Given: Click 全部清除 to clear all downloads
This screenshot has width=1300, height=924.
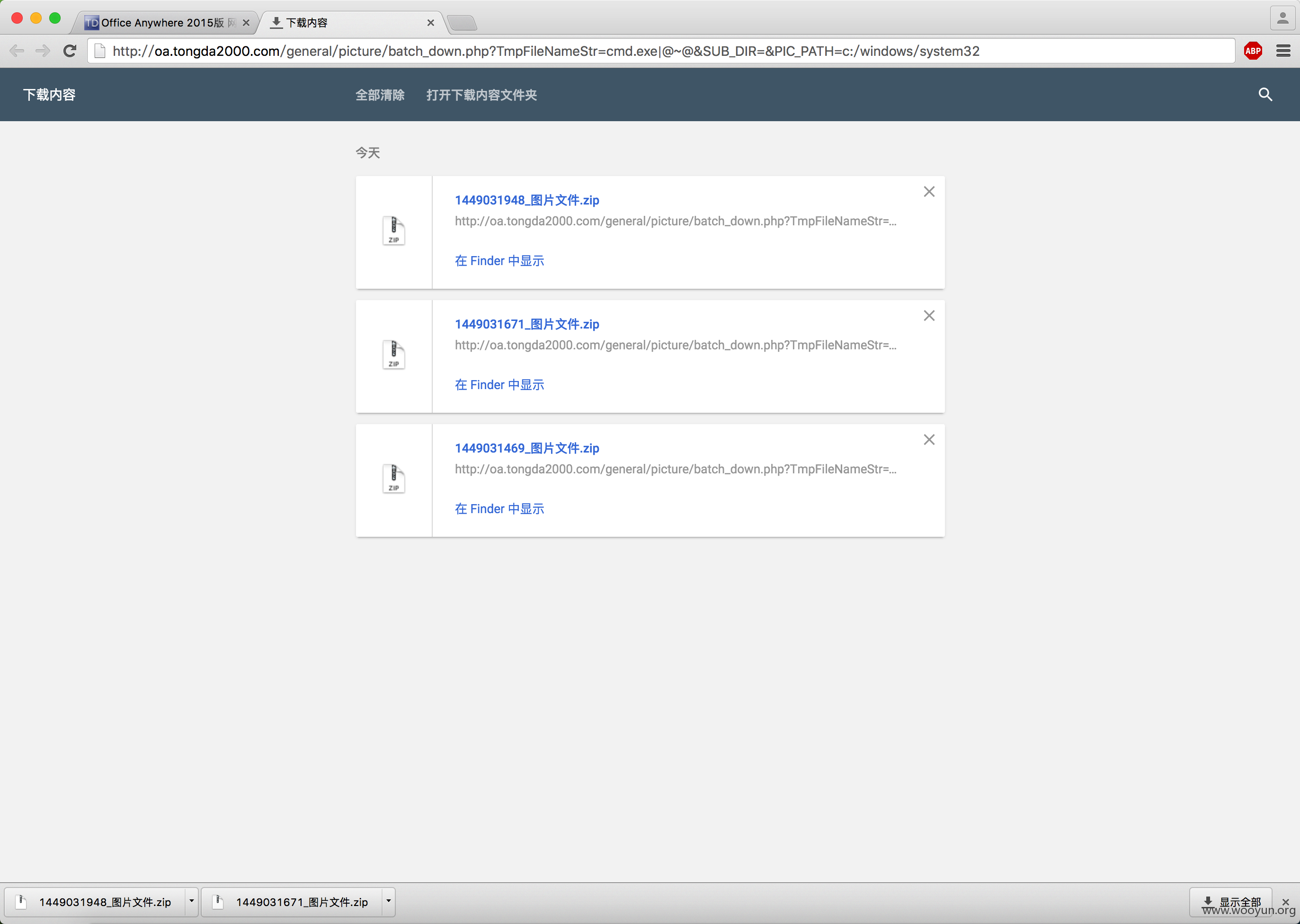Looking at the screenshot, I should [x=380, y=95].
